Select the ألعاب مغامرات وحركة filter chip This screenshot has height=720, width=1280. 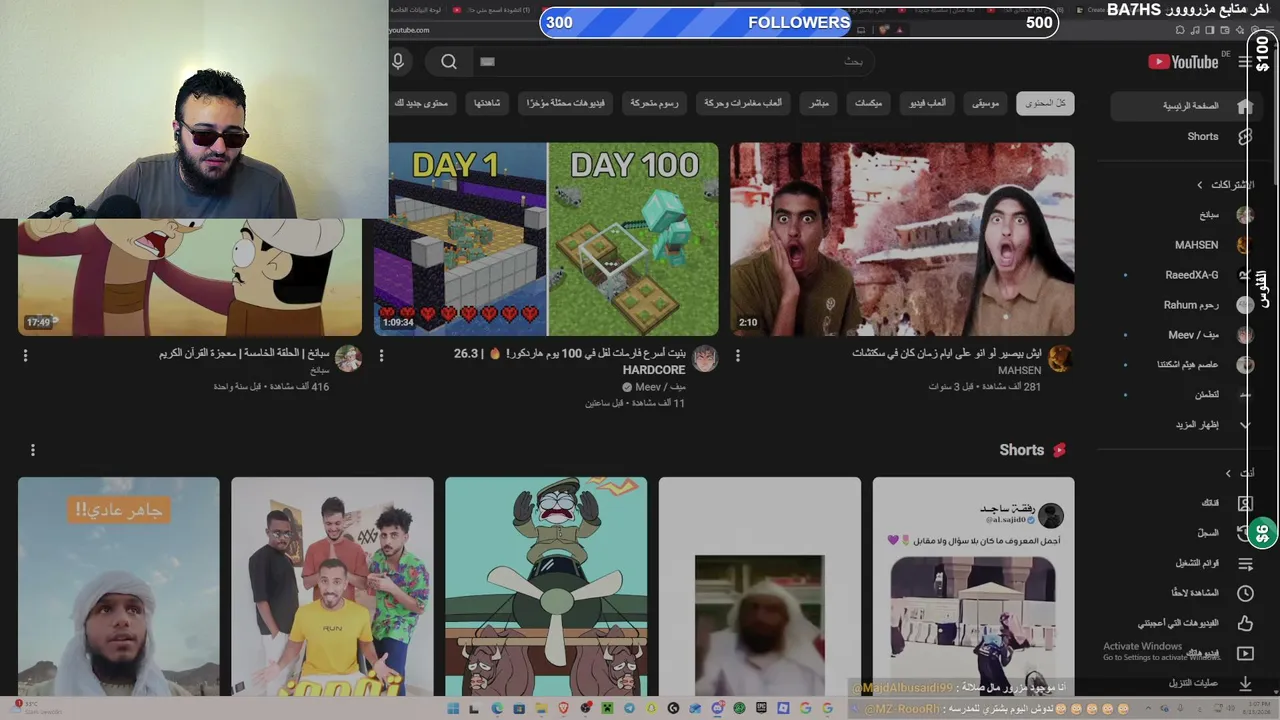pyautogui.click(x=743, y=103)
